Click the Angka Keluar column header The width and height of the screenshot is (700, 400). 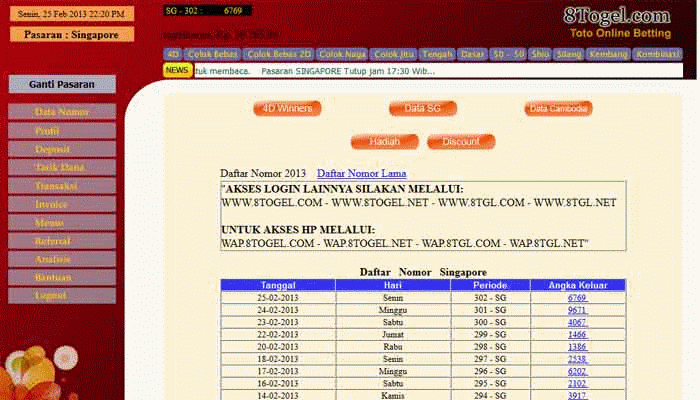point(578,285)
